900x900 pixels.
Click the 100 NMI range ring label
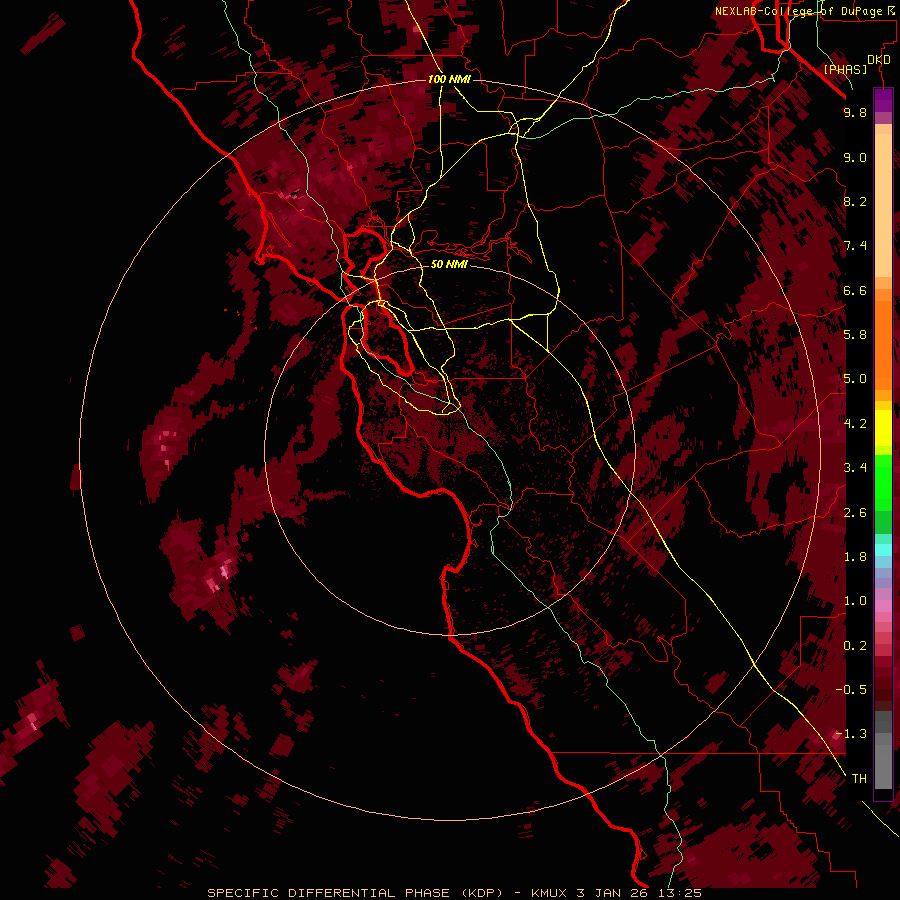pyautogui.click(x=449, y=79)
